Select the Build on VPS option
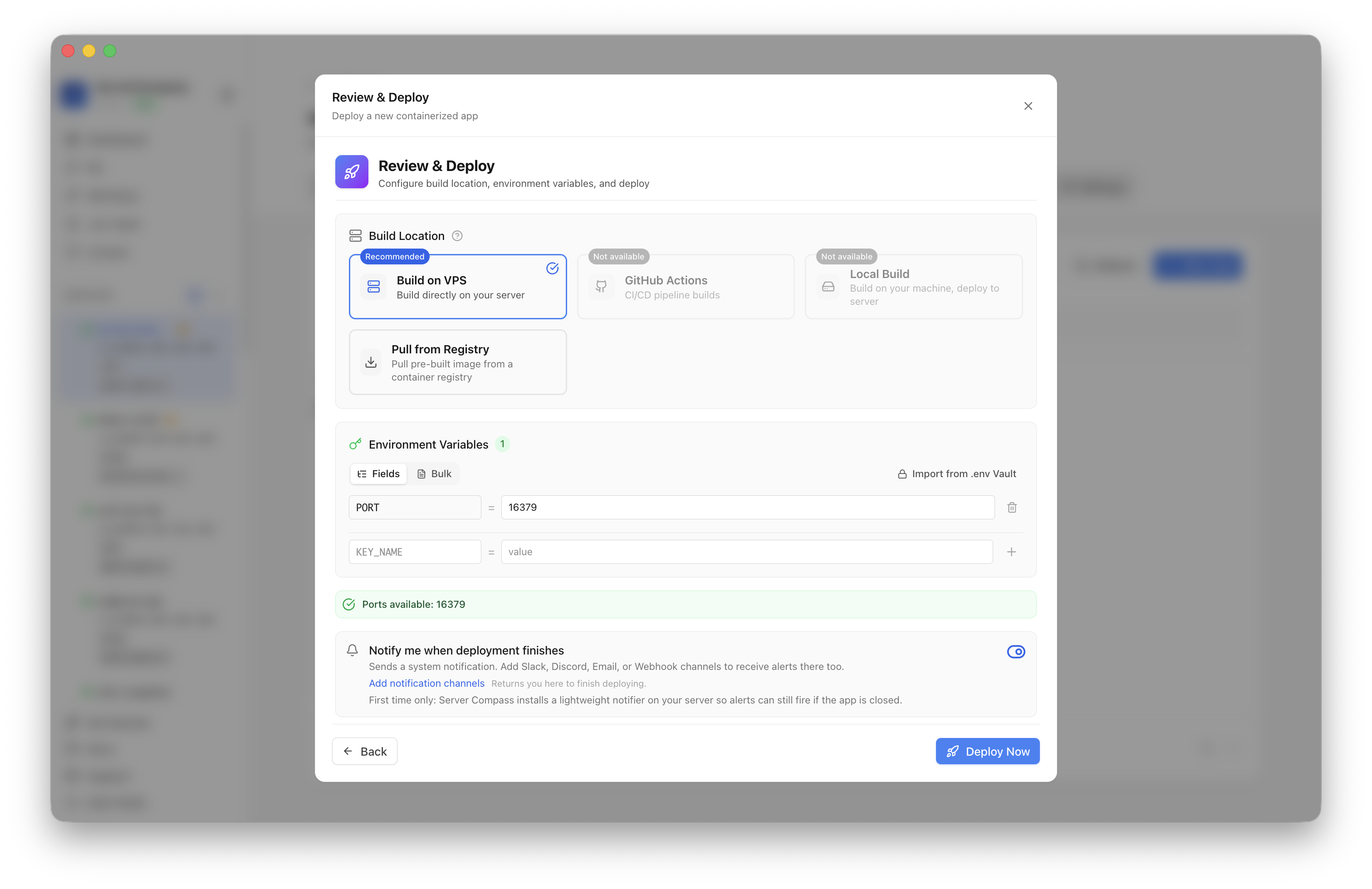Screen dimensions: 1372x889 (x=458, y=286)
